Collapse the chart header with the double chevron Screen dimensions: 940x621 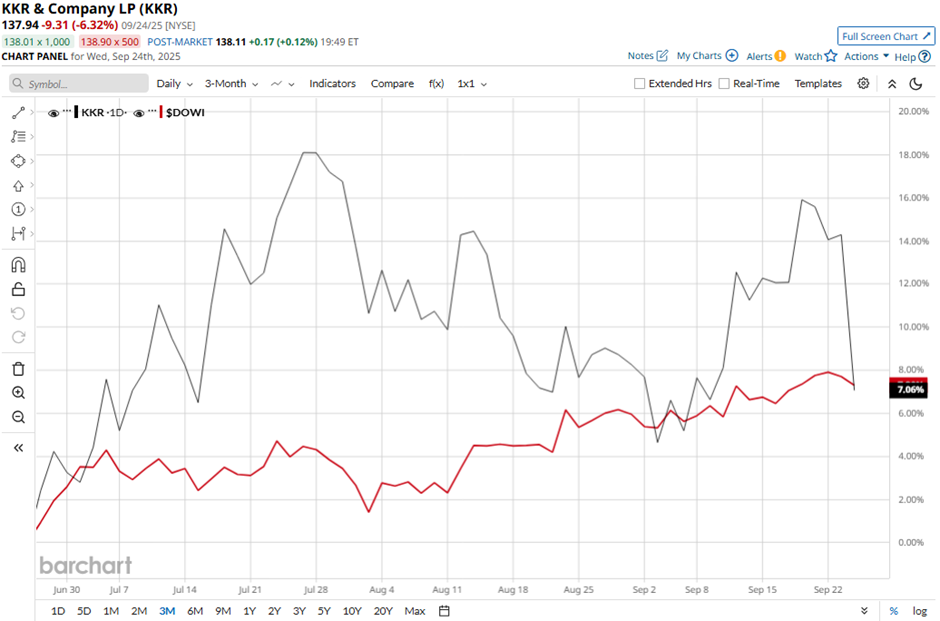892,84
